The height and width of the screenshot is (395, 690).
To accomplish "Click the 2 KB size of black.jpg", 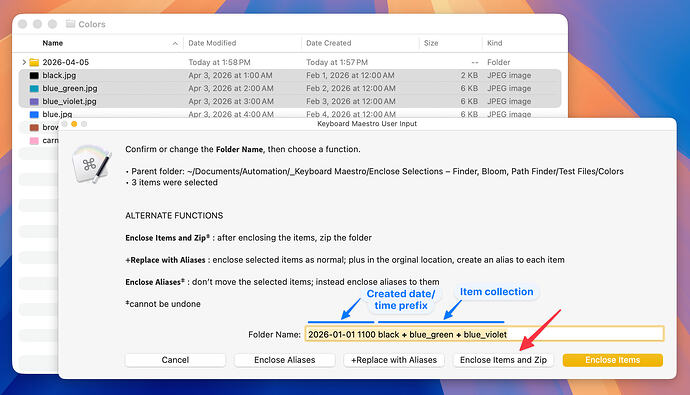I will pyautogui.click(x=469, y=75).
